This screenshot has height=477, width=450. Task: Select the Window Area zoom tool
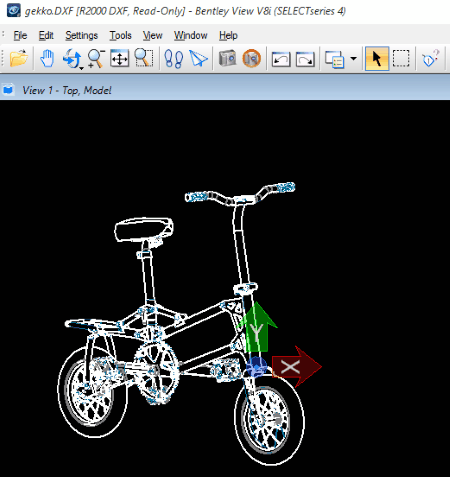pyautogui.click(x=144, y=59)
